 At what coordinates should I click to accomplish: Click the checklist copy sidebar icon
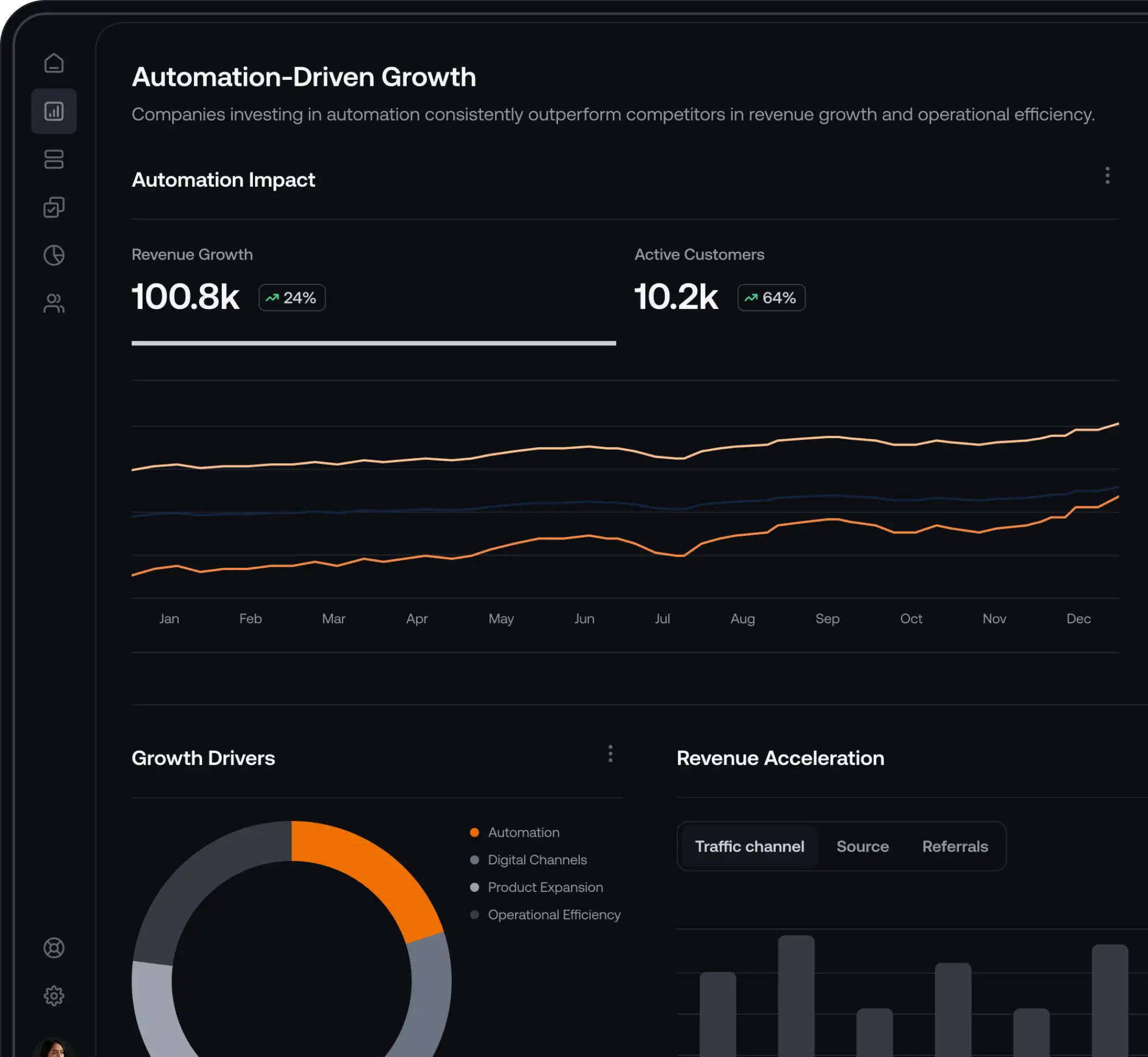pos(54,207)
